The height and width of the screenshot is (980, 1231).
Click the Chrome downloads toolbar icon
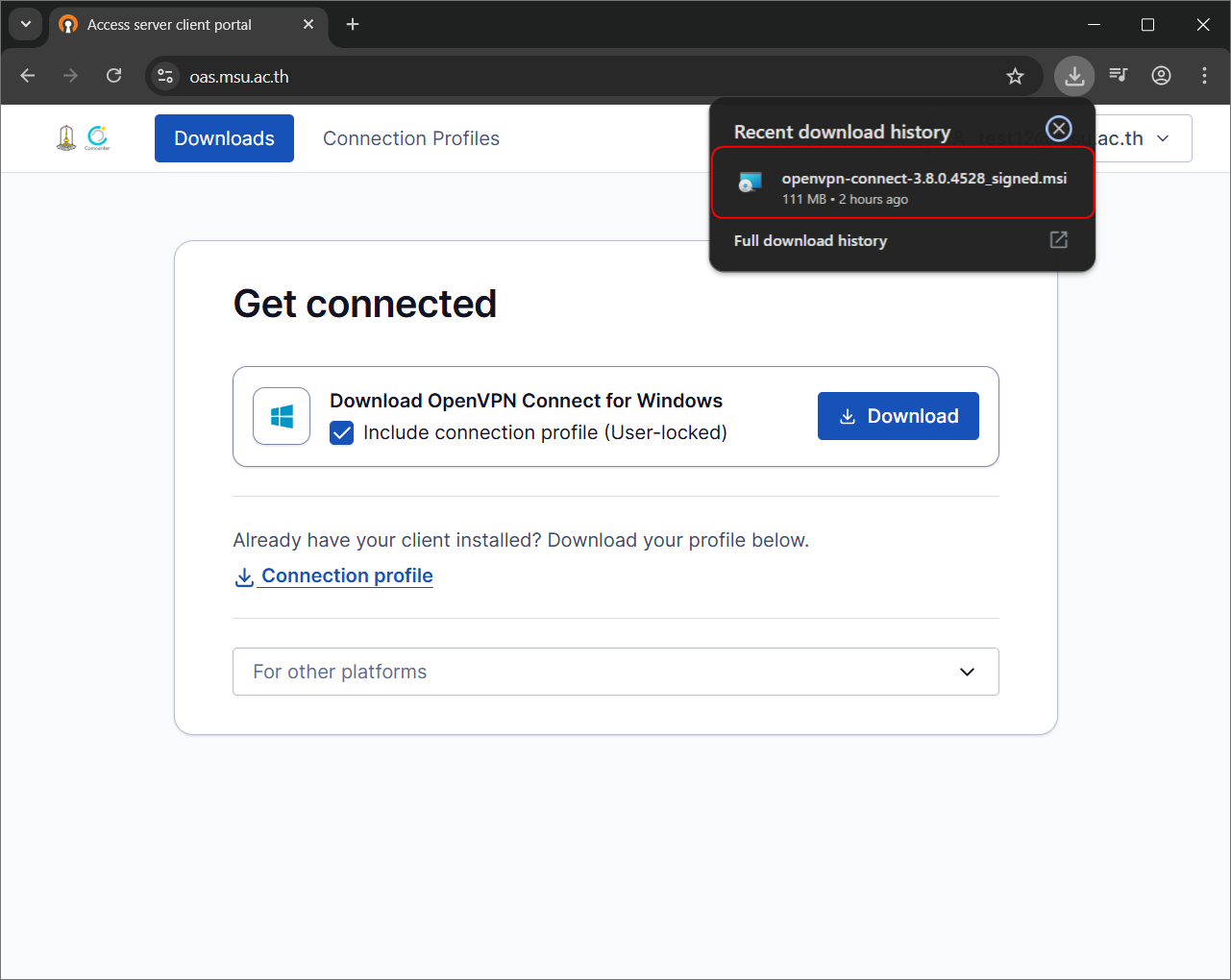1073,76
